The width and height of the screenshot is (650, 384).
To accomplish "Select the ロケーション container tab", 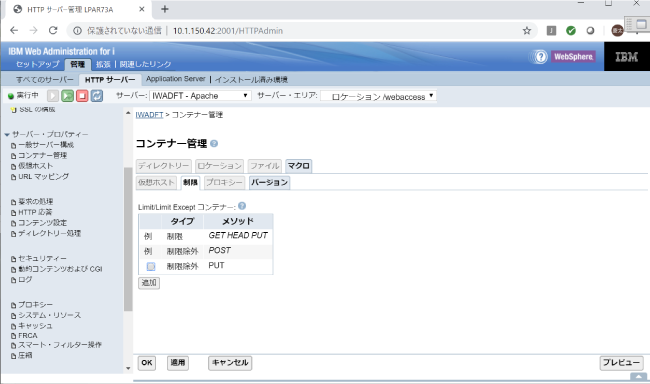I will pyautogui.click(x=219, y=166).
